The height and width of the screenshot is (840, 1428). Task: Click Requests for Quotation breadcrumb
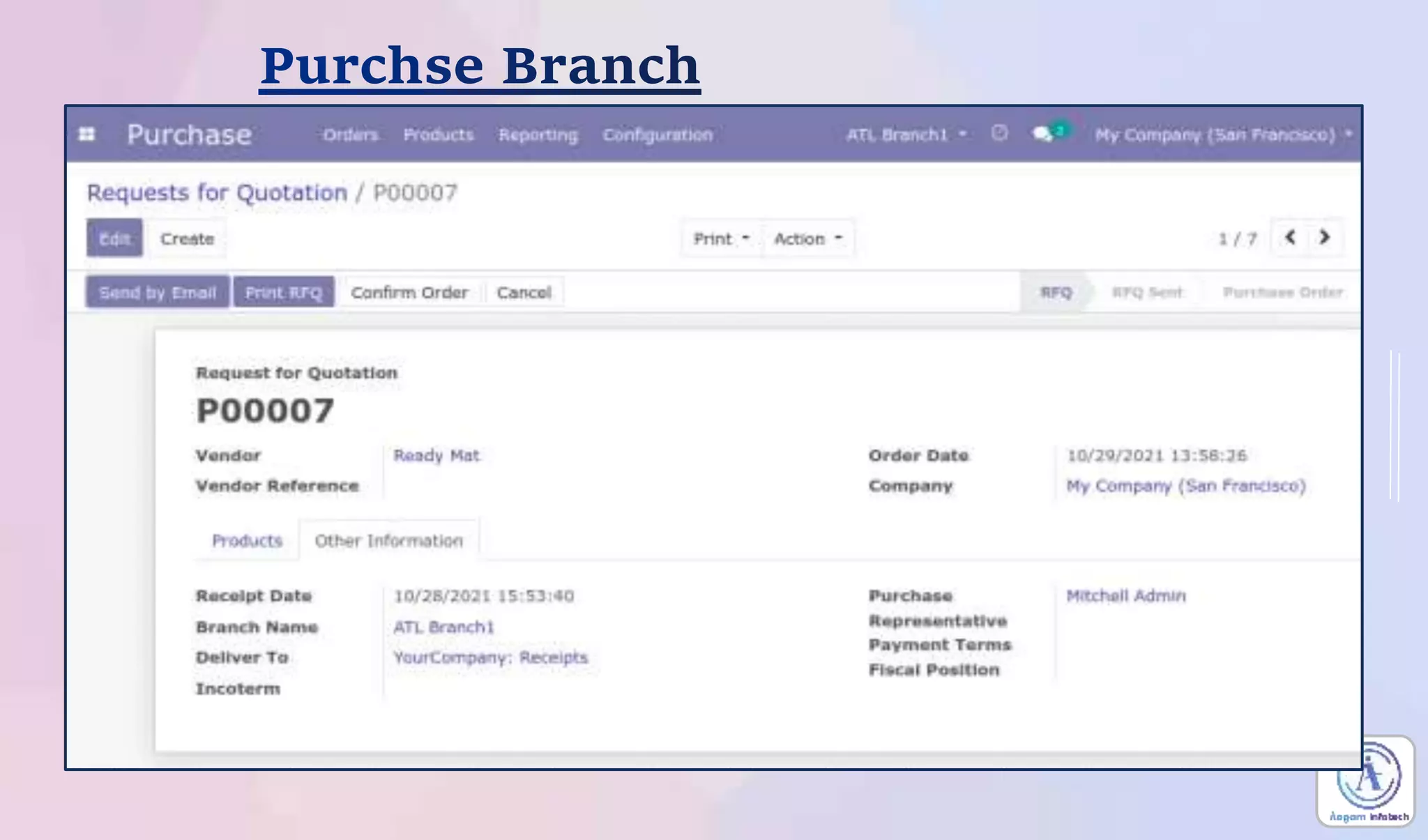click(217, 192)
